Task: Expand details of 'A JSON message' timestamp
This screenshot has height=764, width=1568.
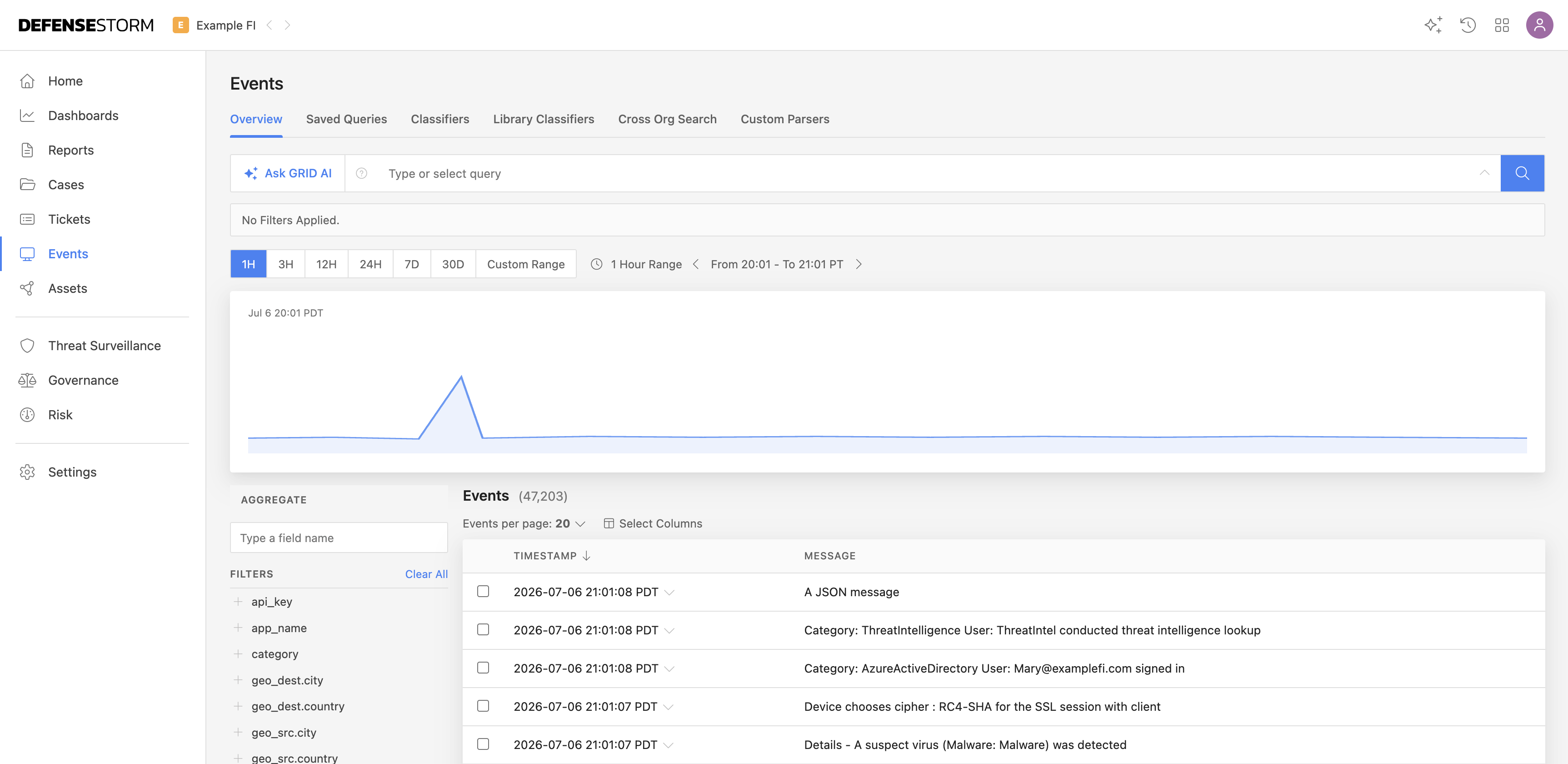Action: coord(669,592)
